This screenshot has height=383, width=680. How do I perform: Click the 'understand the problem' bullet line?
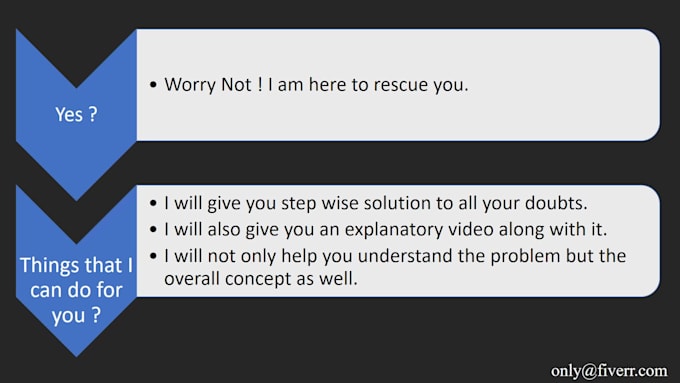(x=395, y=256)
